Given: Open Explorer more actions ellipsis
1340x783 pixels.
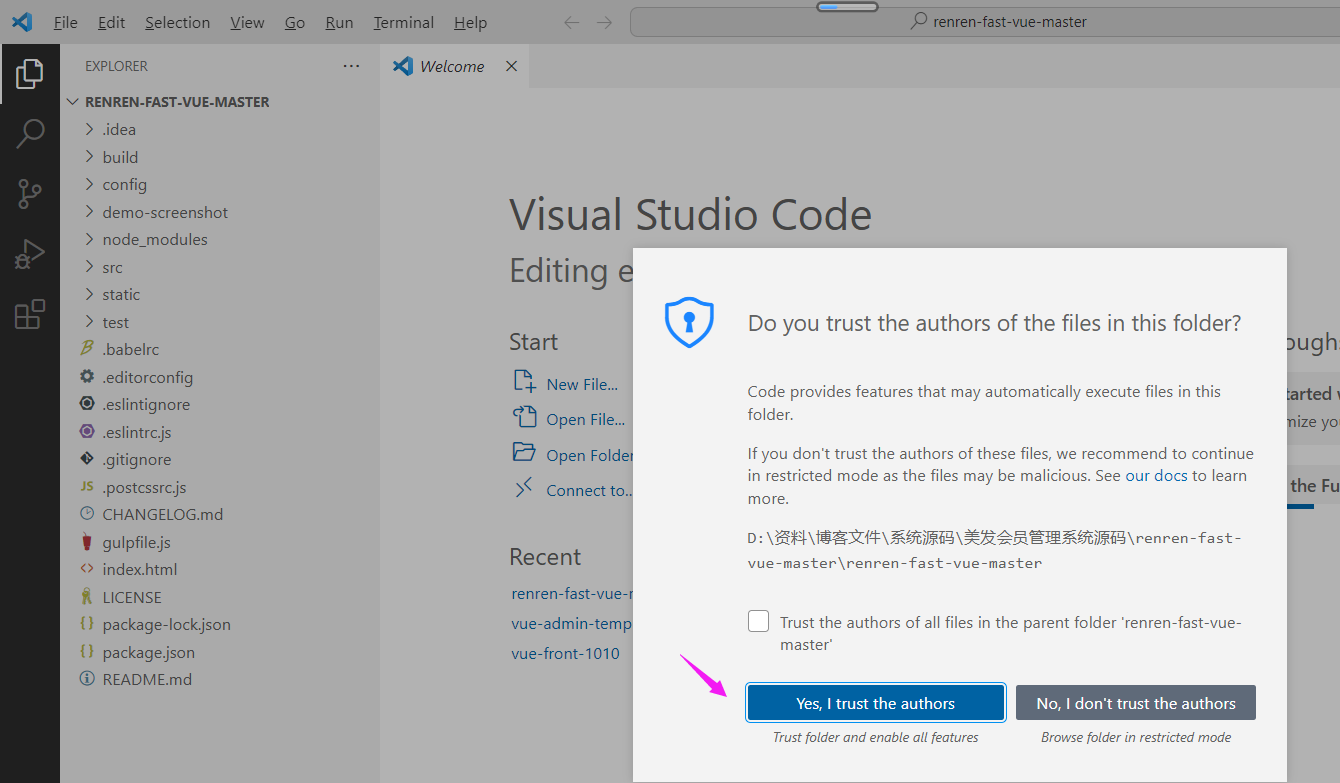Looking at the screenshot, I should pos(351,66).
